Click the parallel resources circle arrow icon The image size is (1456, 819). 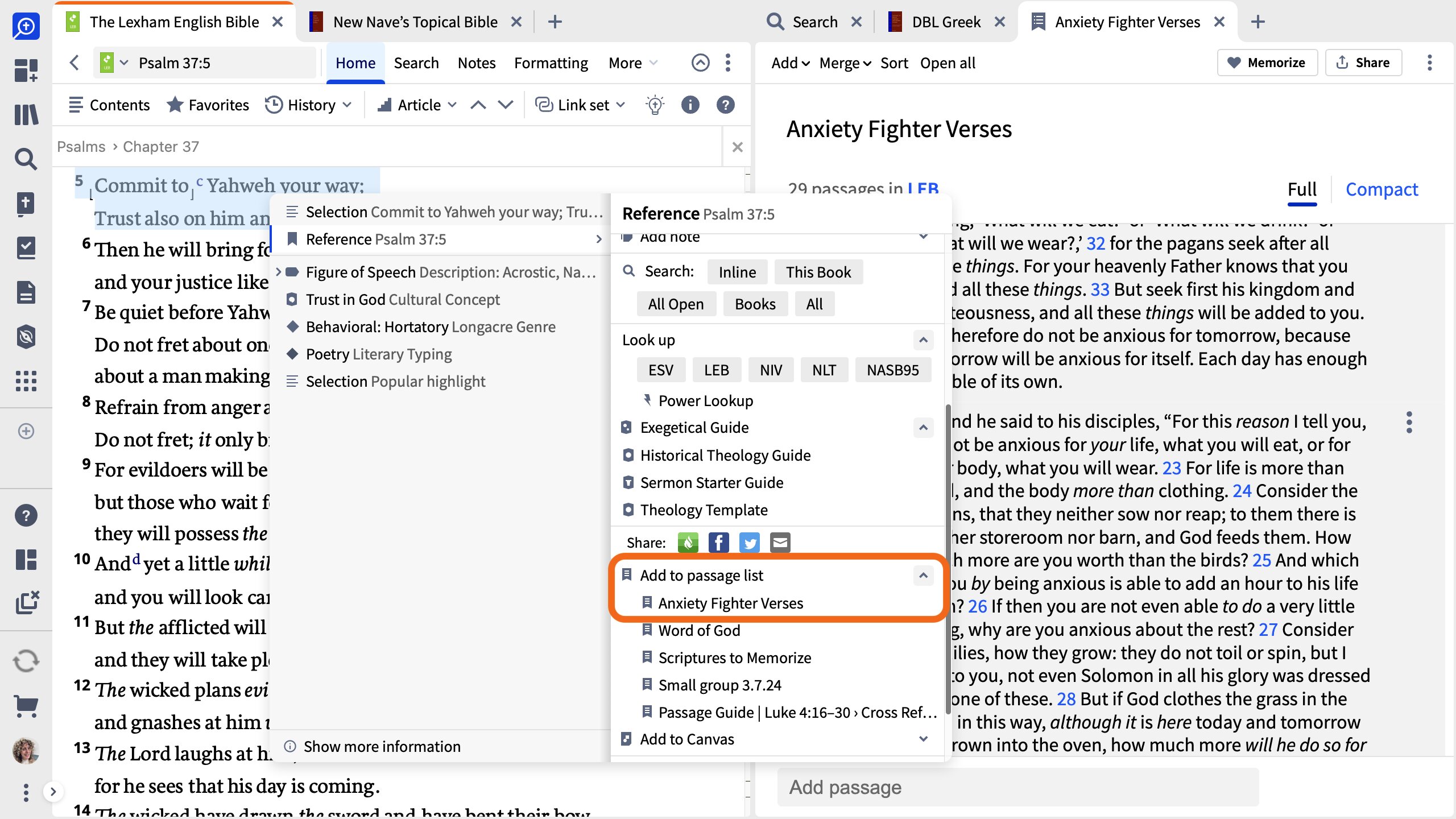tap(701, 63)
